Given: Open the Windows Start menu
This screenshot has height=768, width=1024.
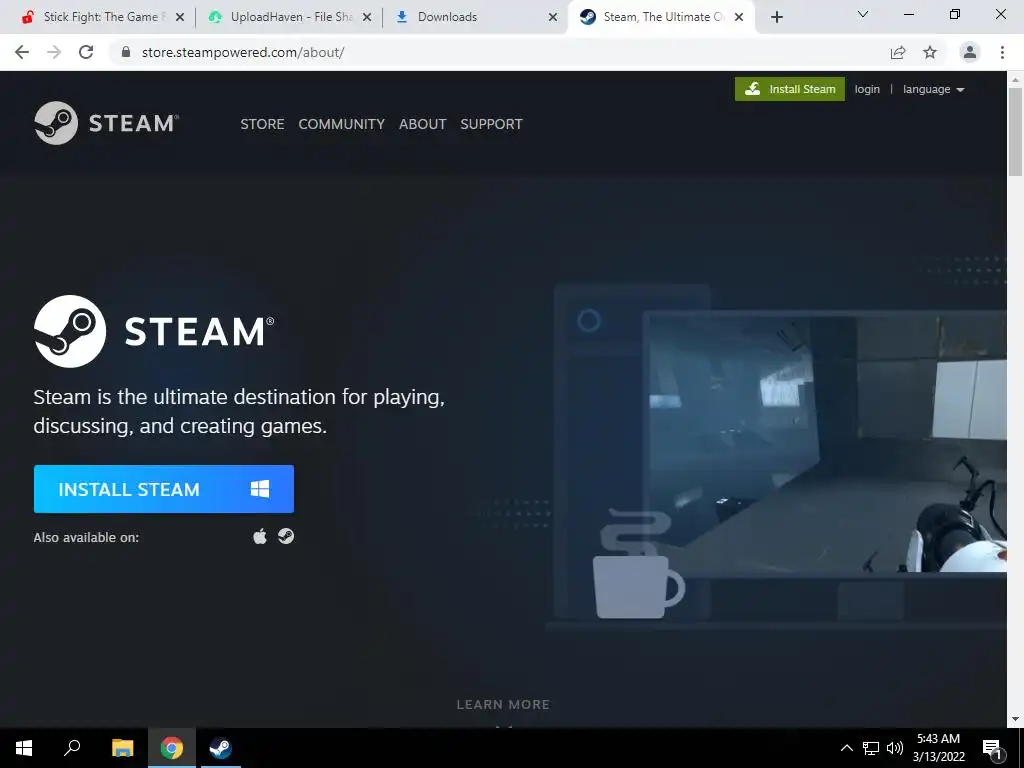Looking at the screenshot, I should point(24,748).
